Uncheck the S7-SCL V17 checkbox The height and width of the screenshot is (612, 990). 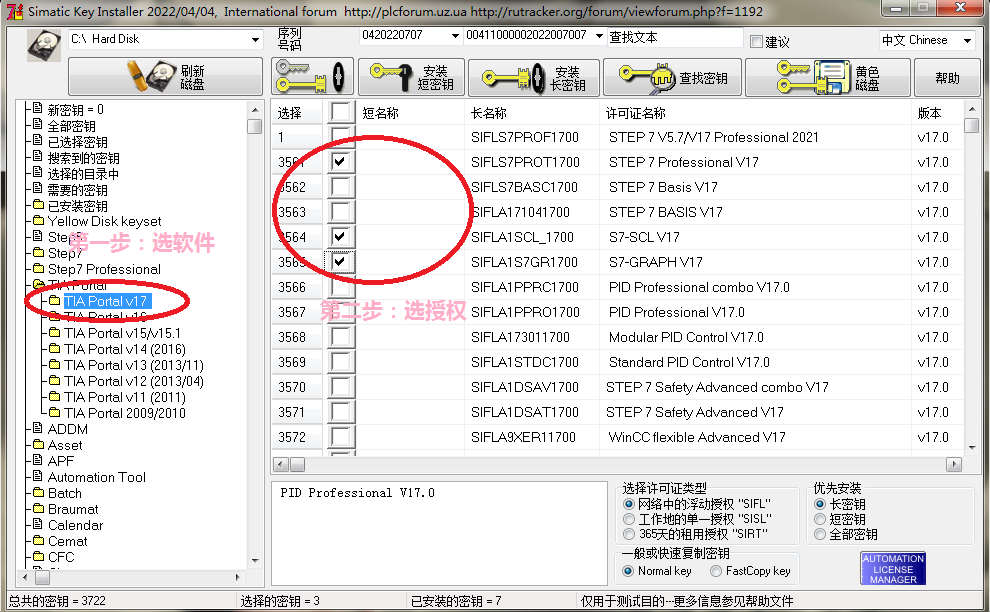340,236
